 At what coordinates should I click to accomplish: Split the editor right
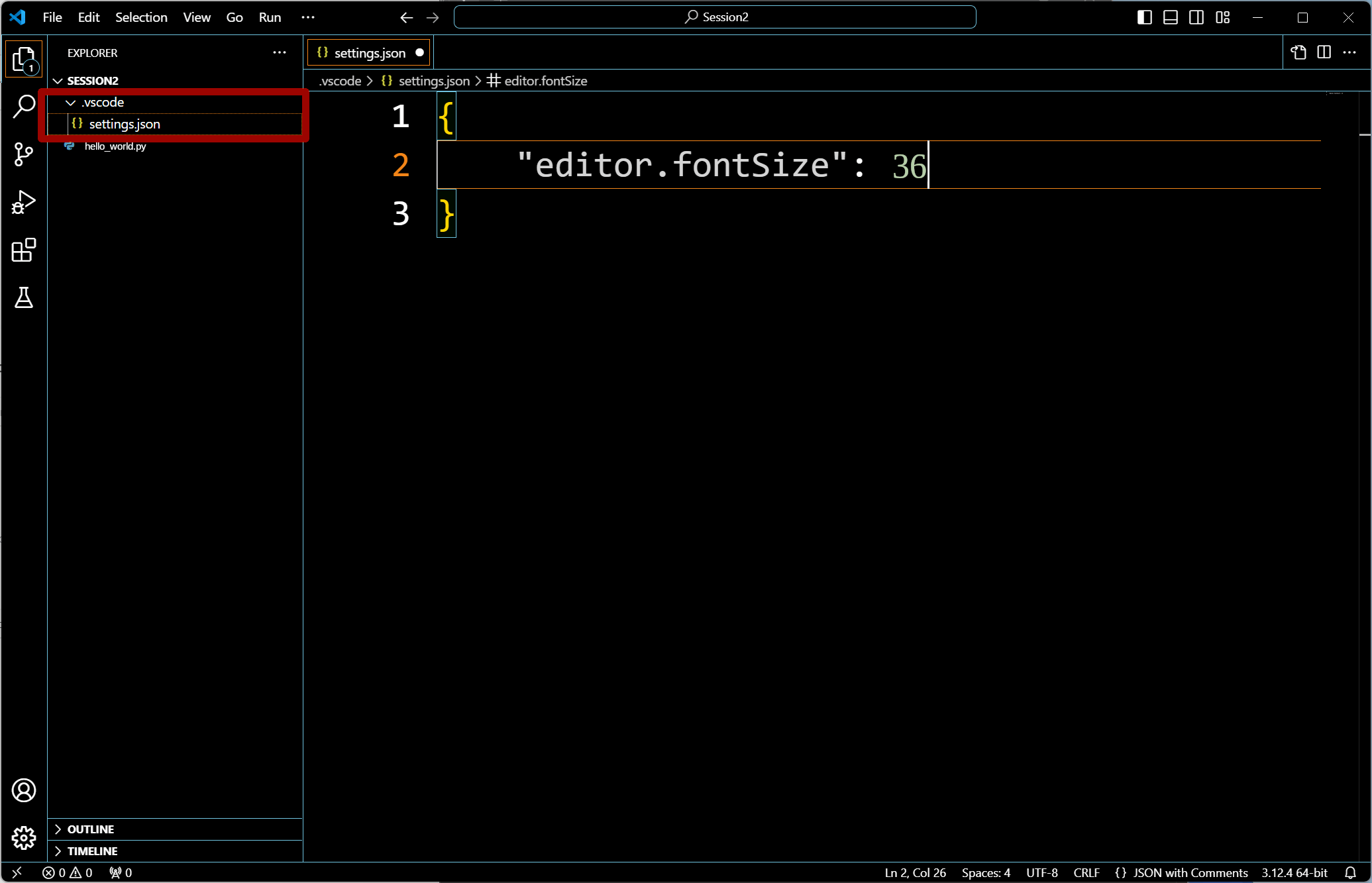tap(1324, 52)
